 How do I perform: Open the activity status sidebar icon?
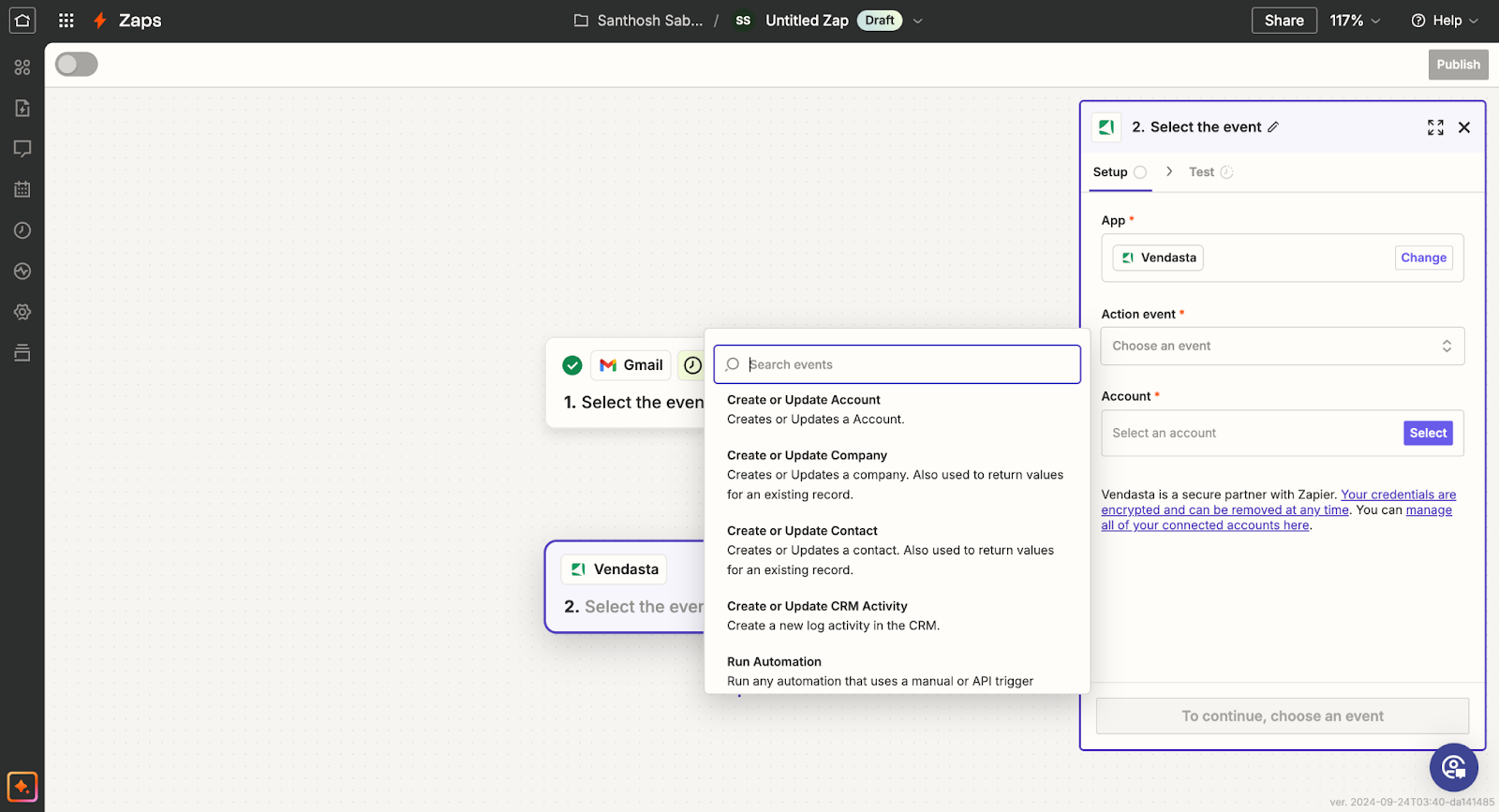22,271
